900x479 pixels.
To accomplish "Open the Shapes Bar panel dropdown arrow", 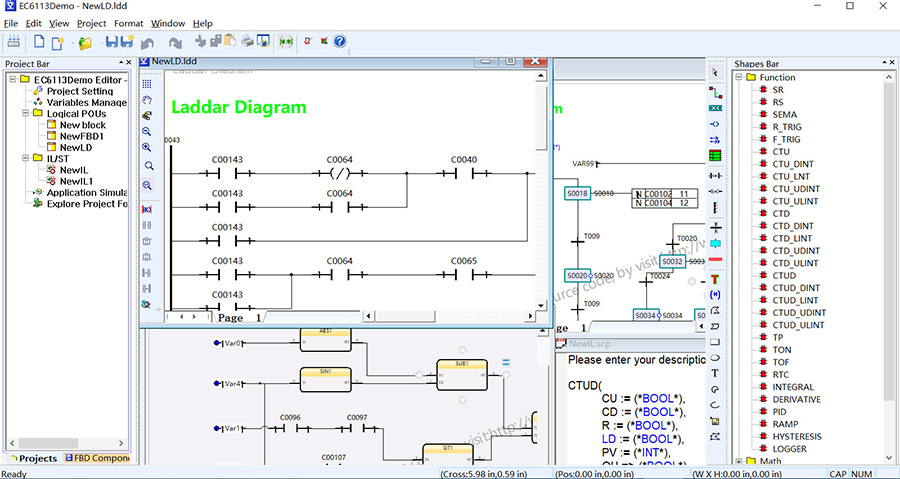I will coord(884,62).
